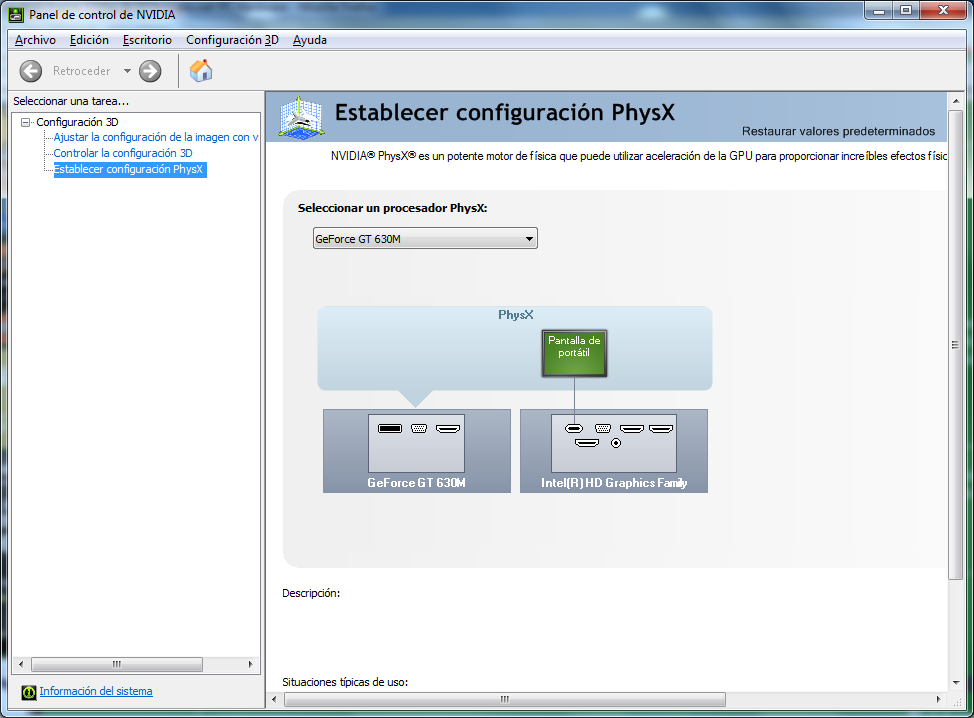Click the Establecer configuración PhysX page heading
The image size is (974, 718).
tap(504, 112)
